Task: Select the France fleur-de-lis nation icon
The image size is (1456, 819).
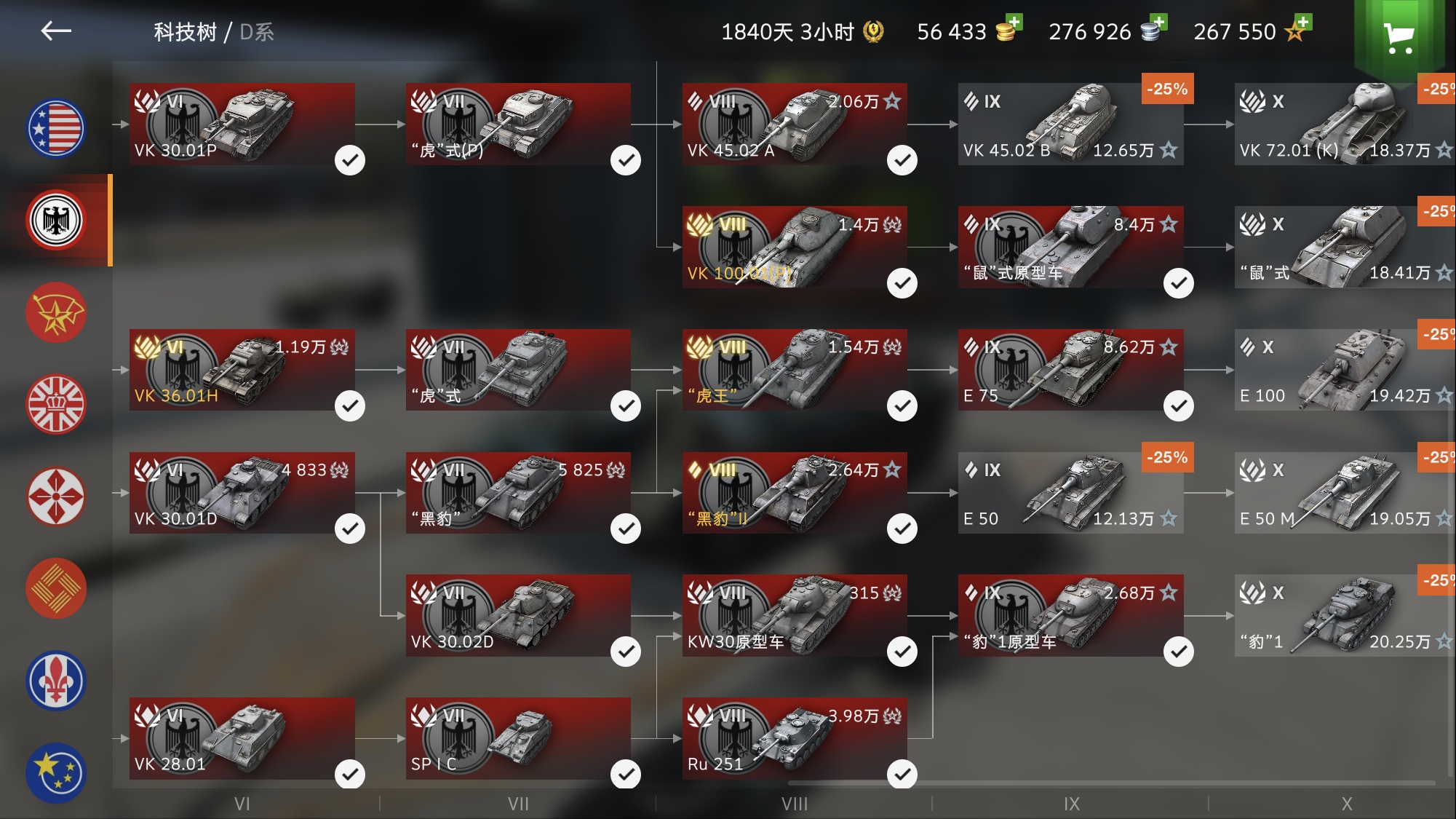Action: pos(56,681)
